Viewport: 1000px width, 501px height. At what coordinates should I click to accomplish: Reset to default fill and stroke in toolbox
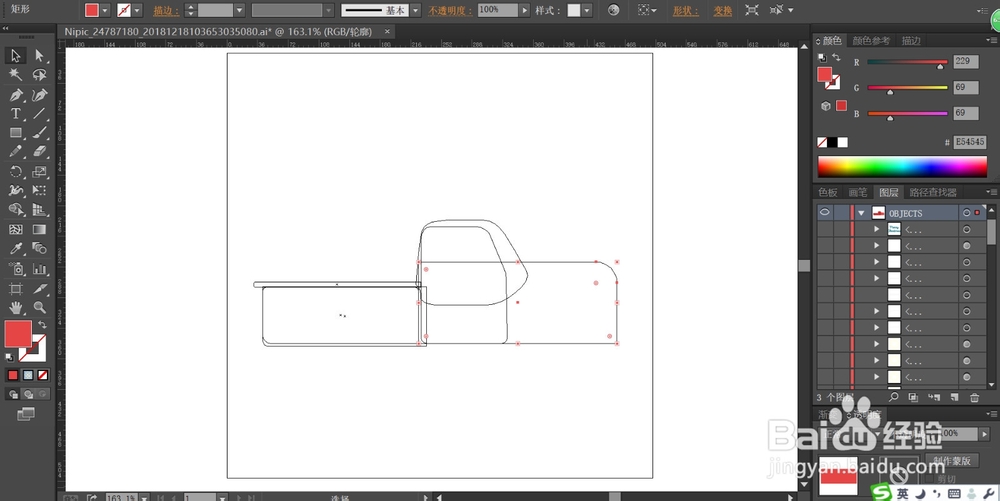pos(10,358)
